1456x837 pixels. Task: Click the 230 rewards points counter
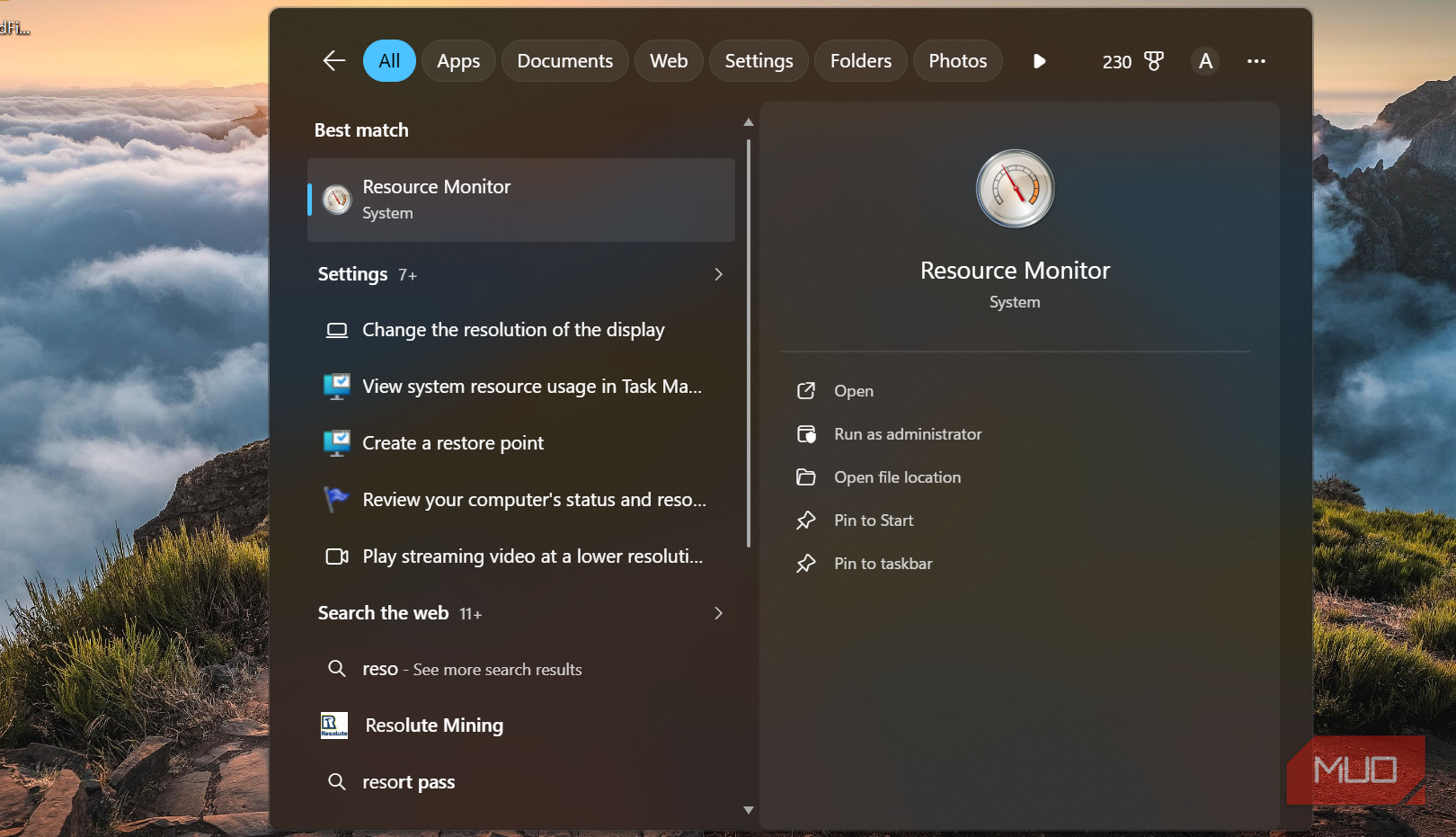(x=1116, y=62)
